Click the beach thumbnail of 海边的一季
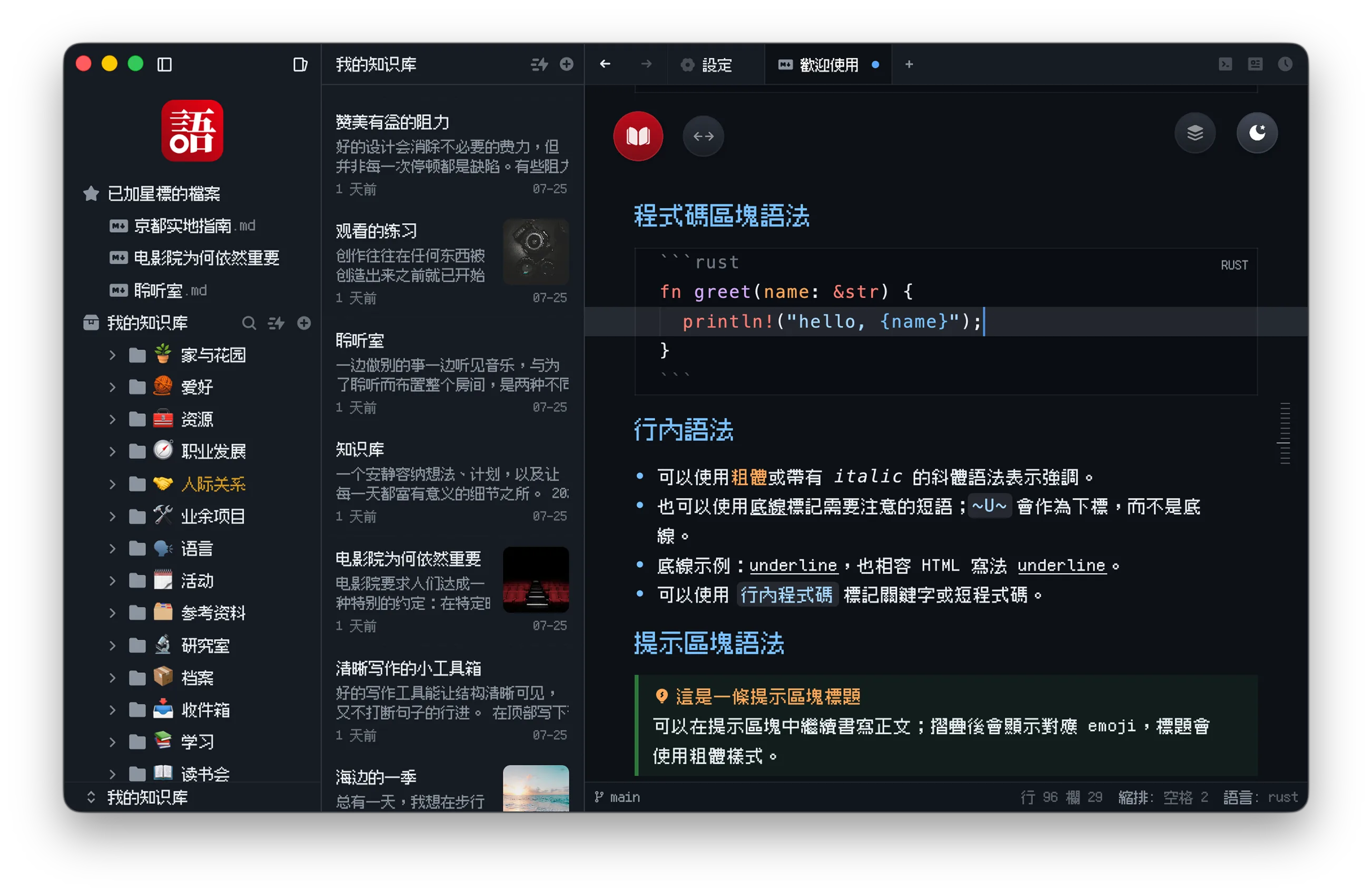This screenshot has width=1372, height=896. click(536, 788)
